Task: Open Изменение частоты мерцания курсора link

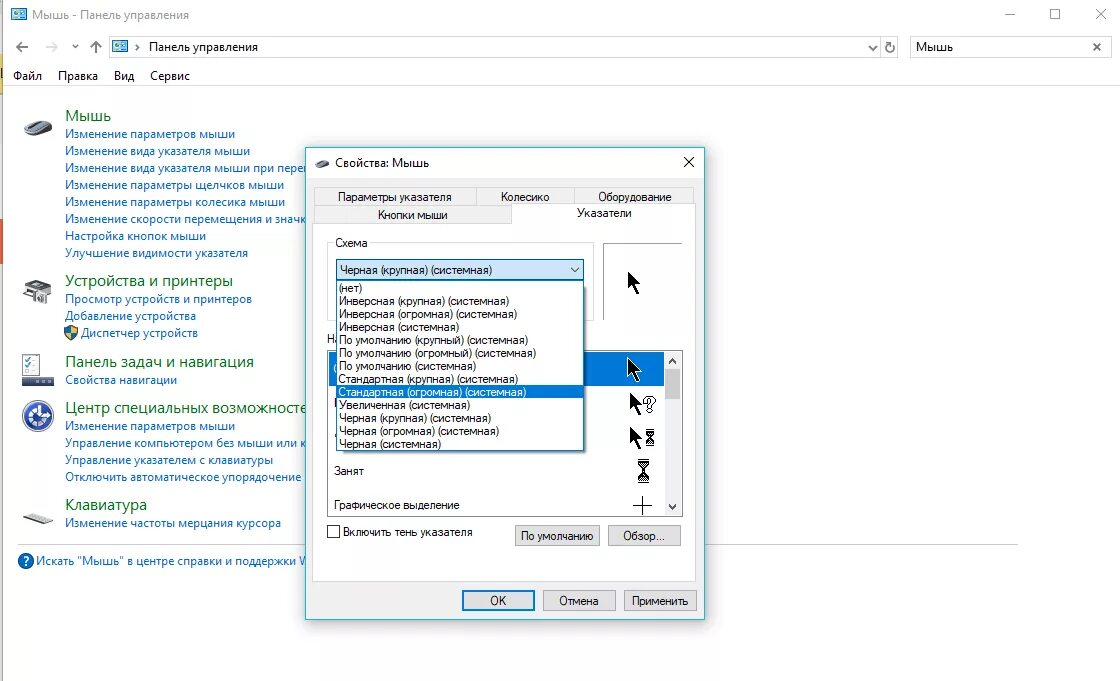Action: coord(173,523)
